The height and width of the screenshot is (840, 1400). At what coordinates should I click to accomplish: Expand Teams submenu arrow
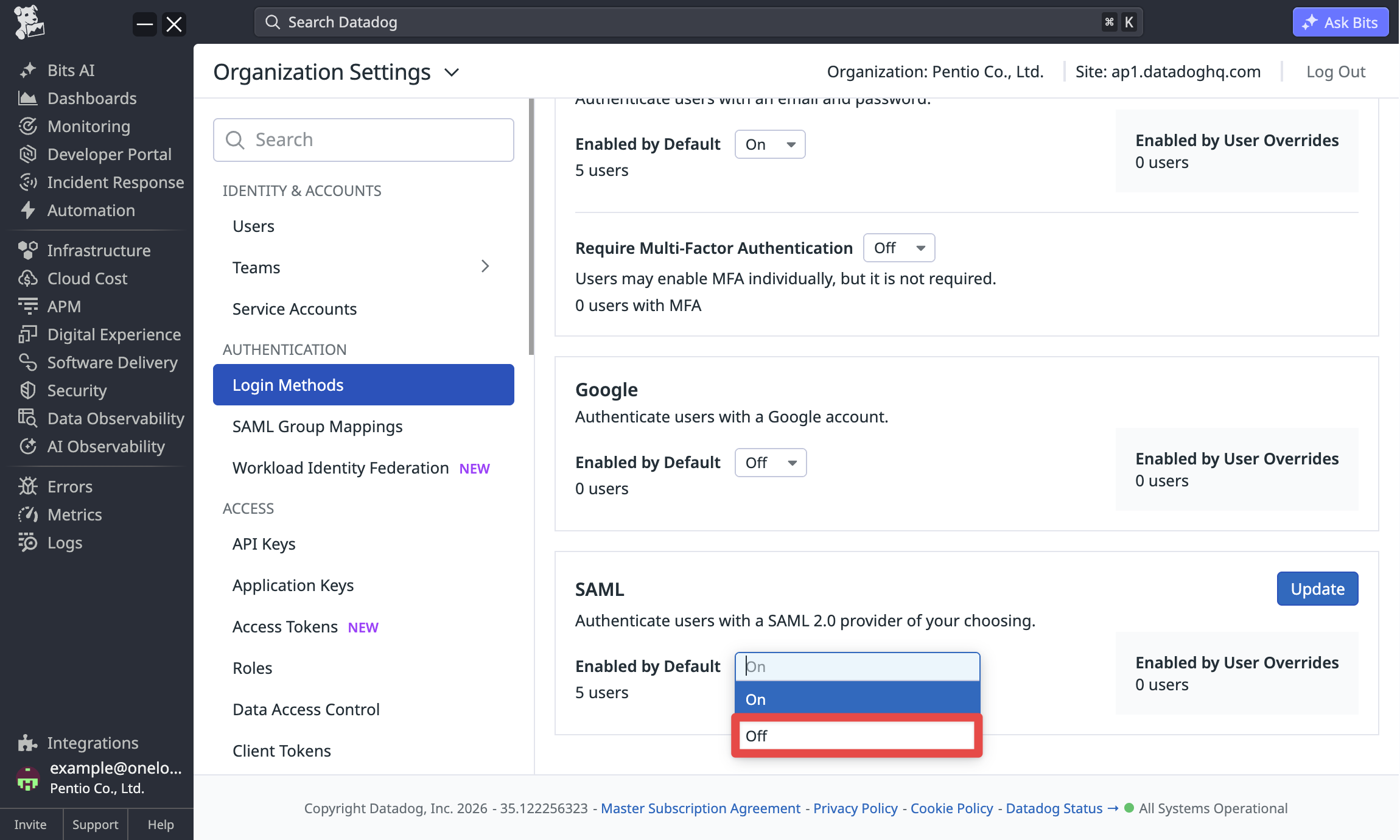tap(485, 267)
